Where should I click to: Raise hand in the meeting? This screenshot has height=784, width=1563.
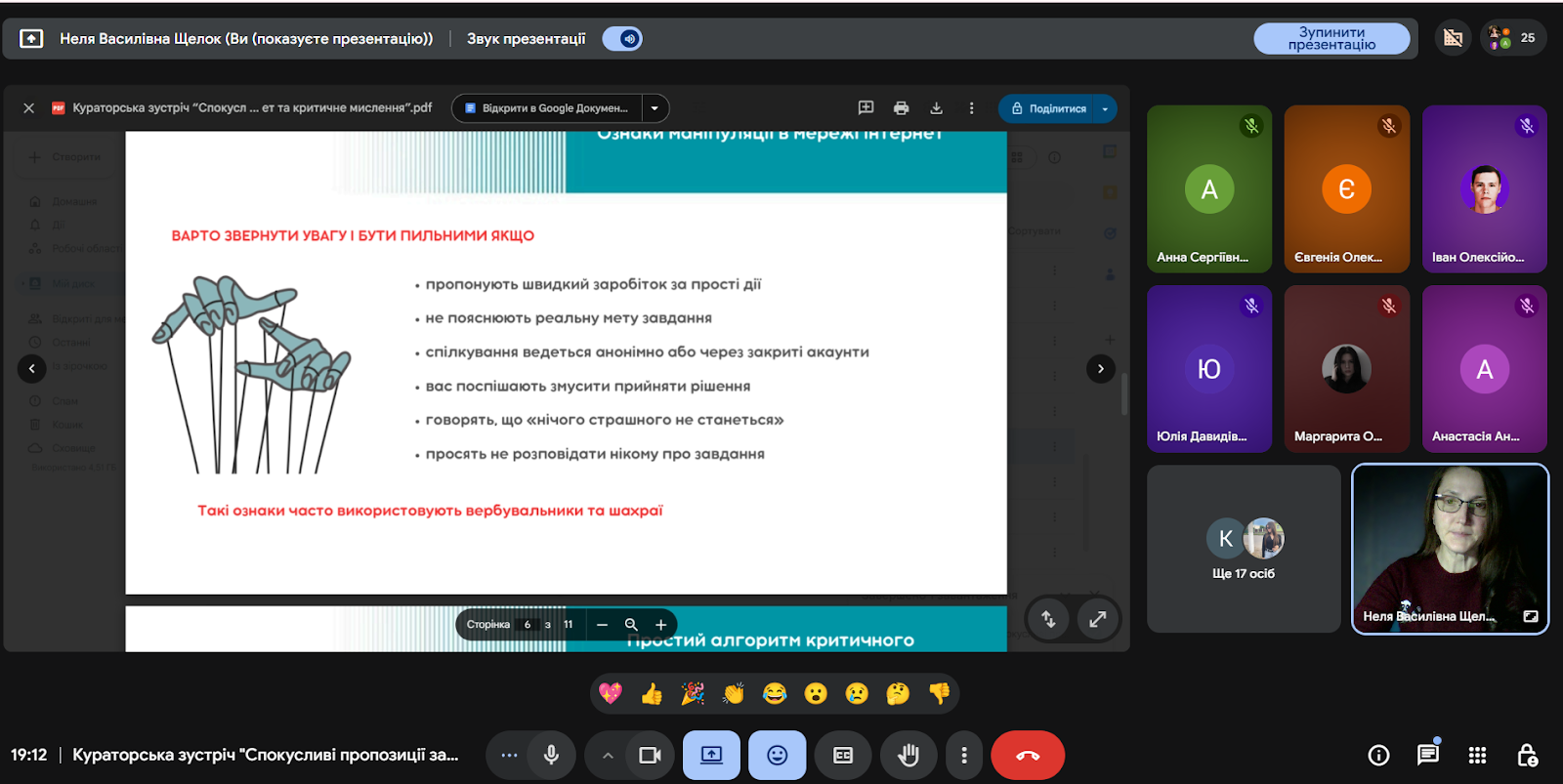click(908, 755)
